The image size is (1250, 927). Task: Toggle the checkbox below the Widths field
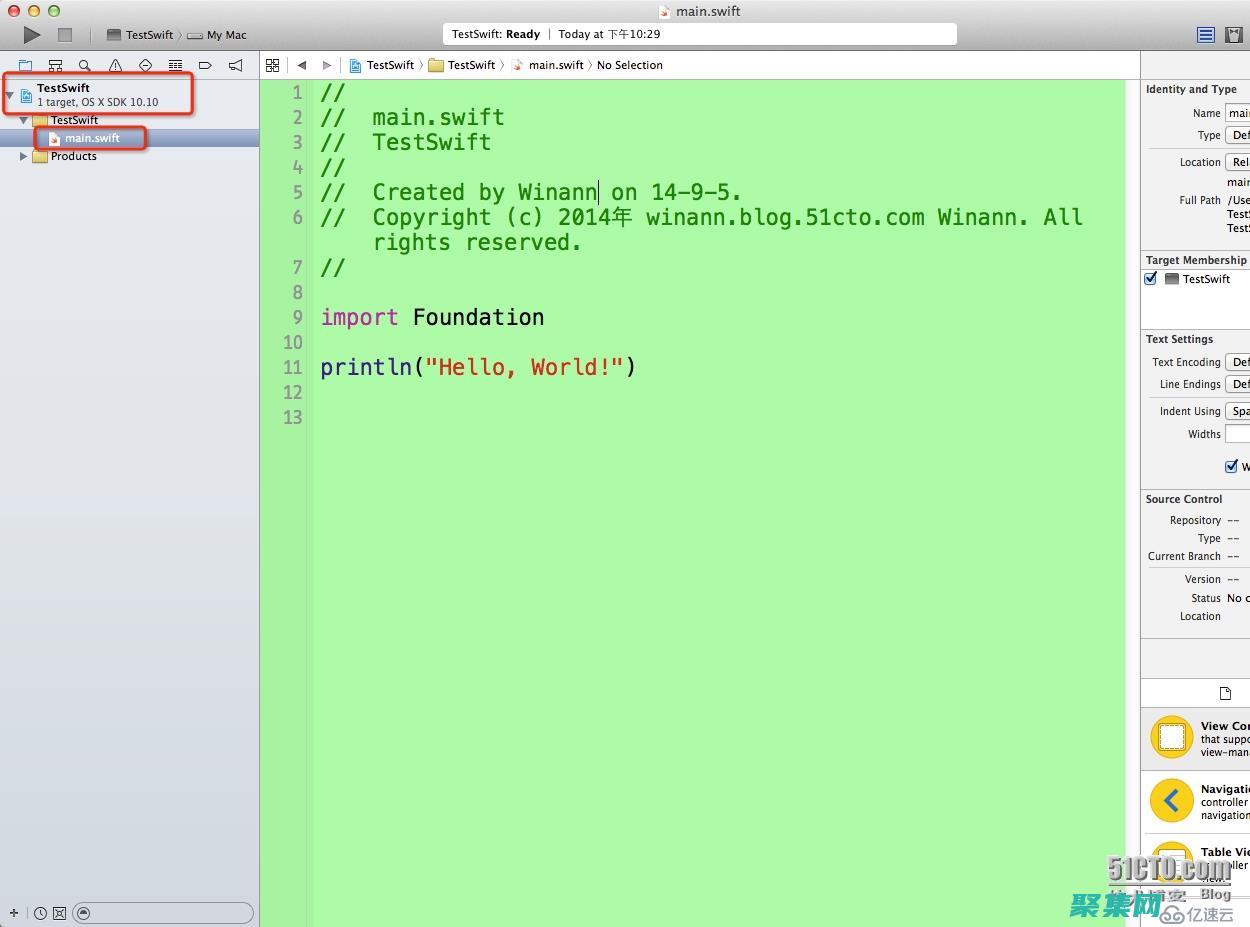(1231, 466)
